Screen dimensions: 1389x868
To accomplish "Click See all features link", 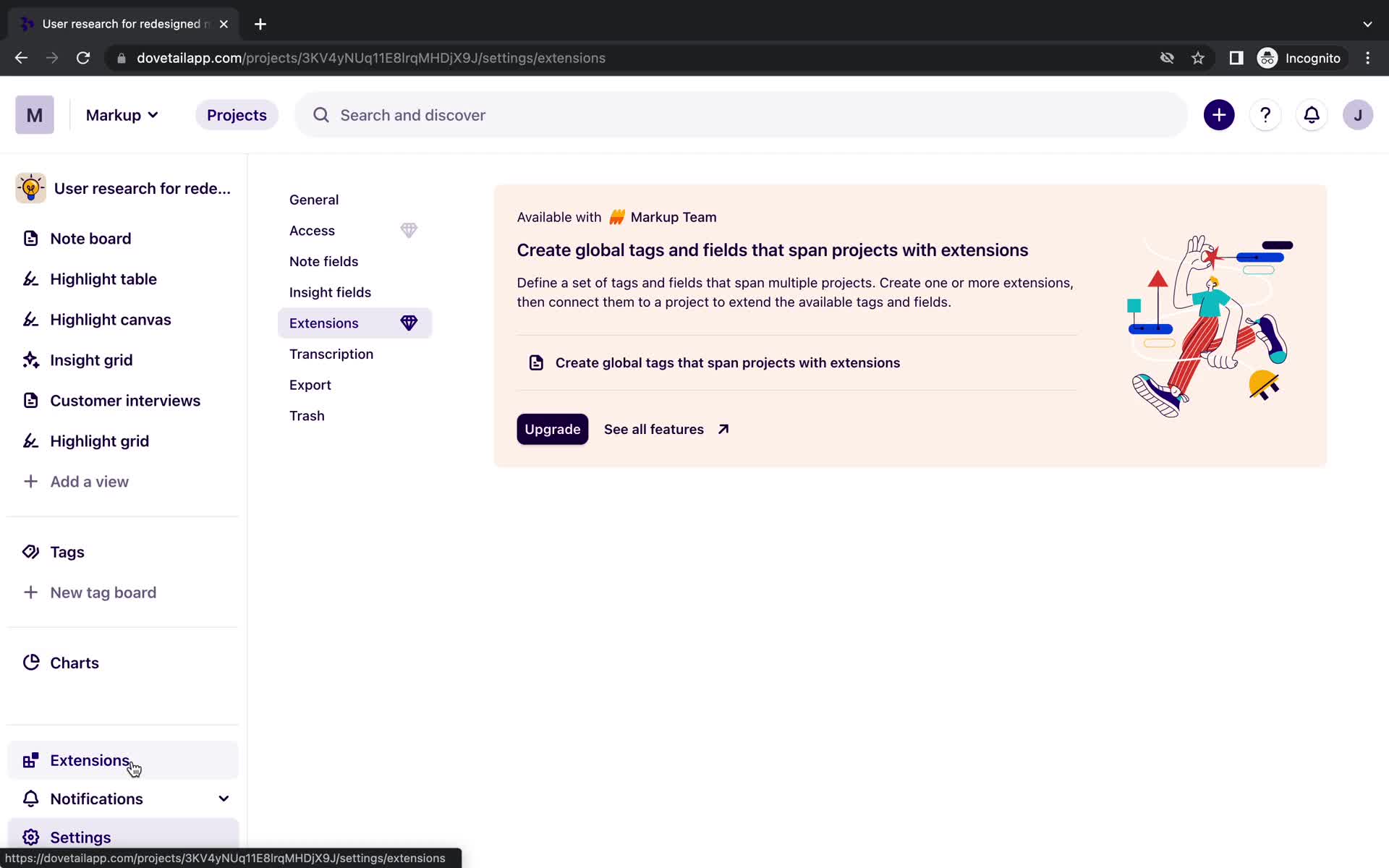I will [665, 429].
